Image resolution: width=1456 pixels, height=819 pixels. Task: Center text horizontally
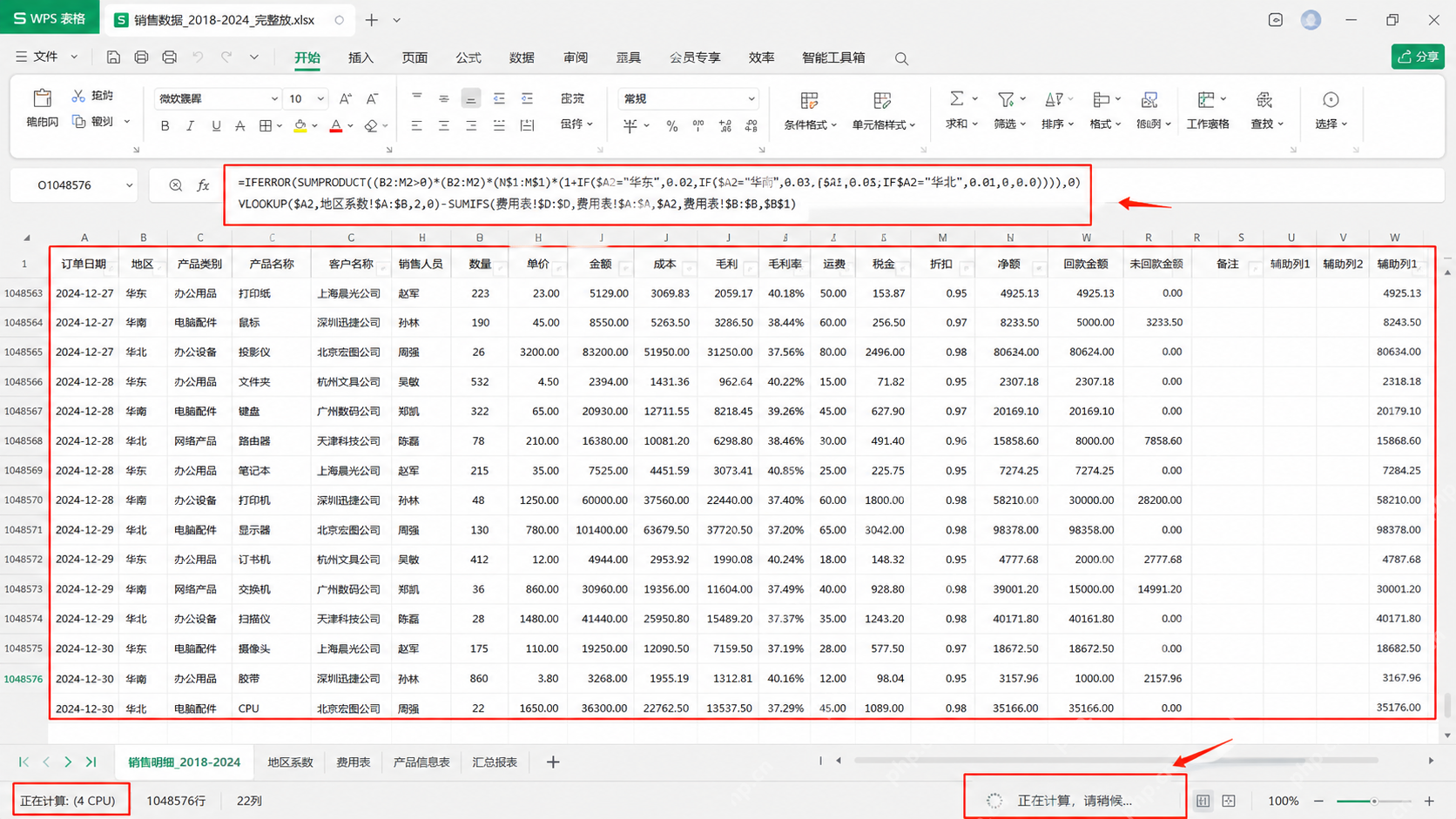(x=444, y=126)
